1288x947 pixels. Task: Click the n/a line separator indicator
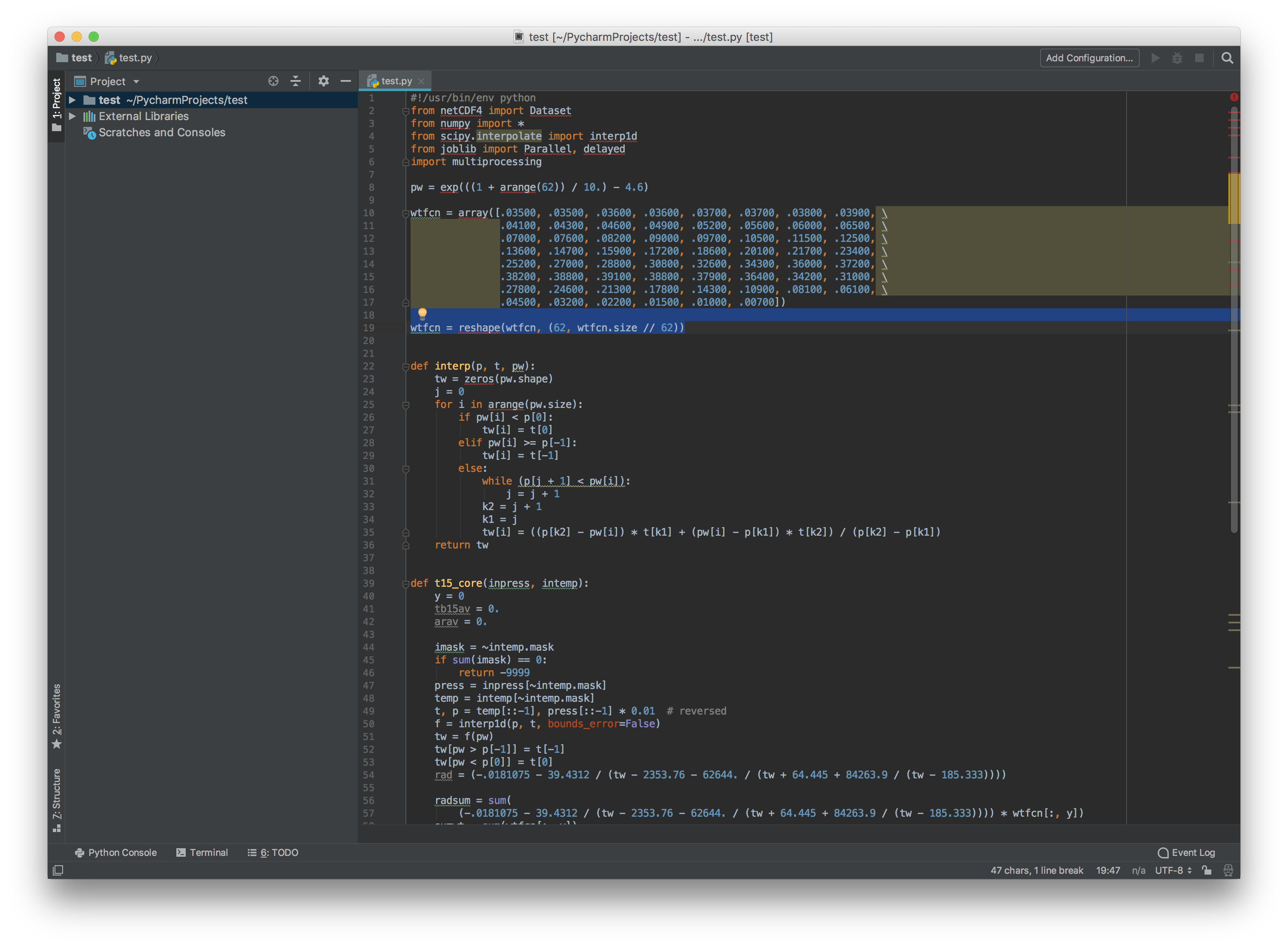pyautogui.click(x=1138, y=870)
